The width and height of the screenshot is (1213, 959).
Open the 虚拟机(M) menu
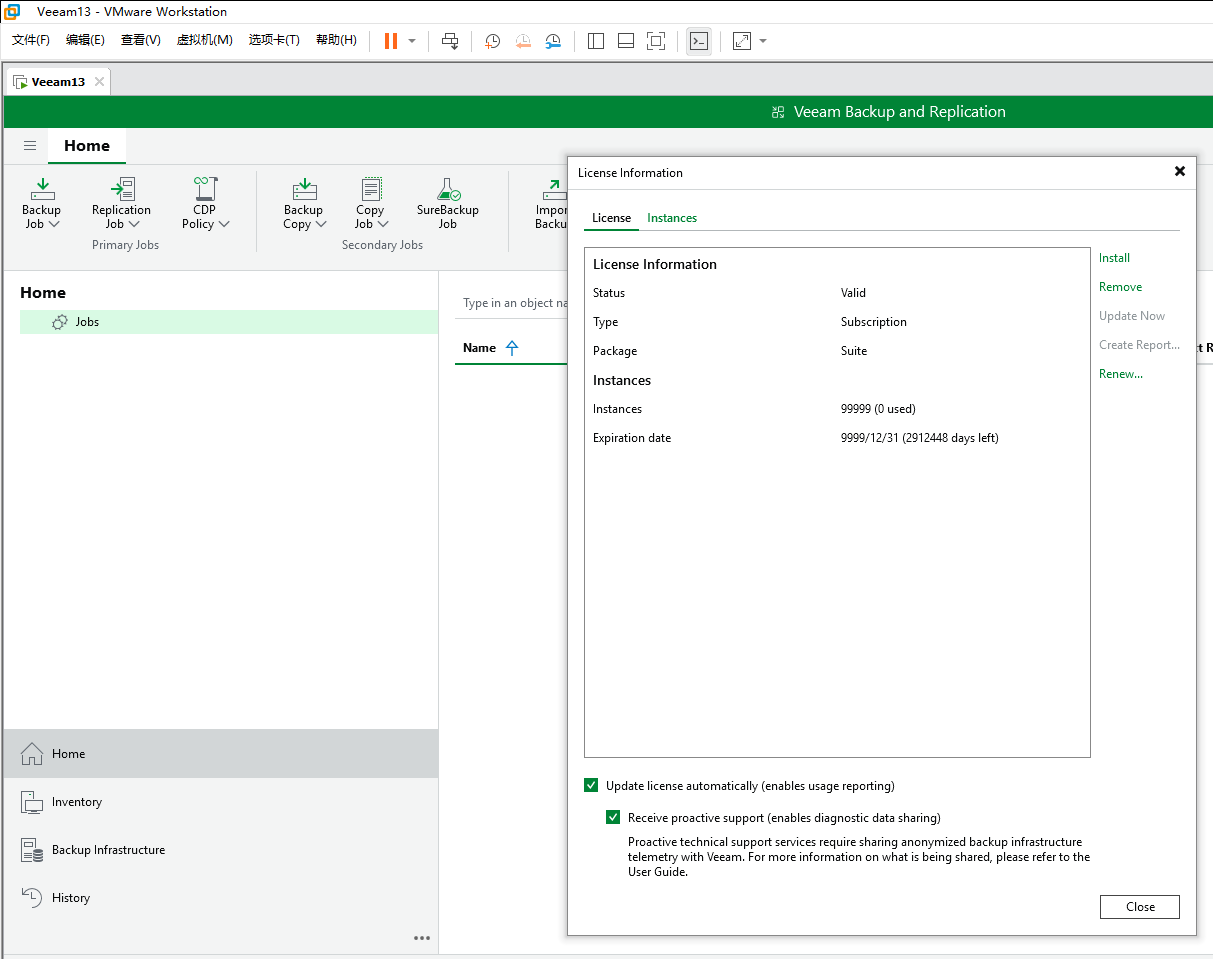(204, 40)
